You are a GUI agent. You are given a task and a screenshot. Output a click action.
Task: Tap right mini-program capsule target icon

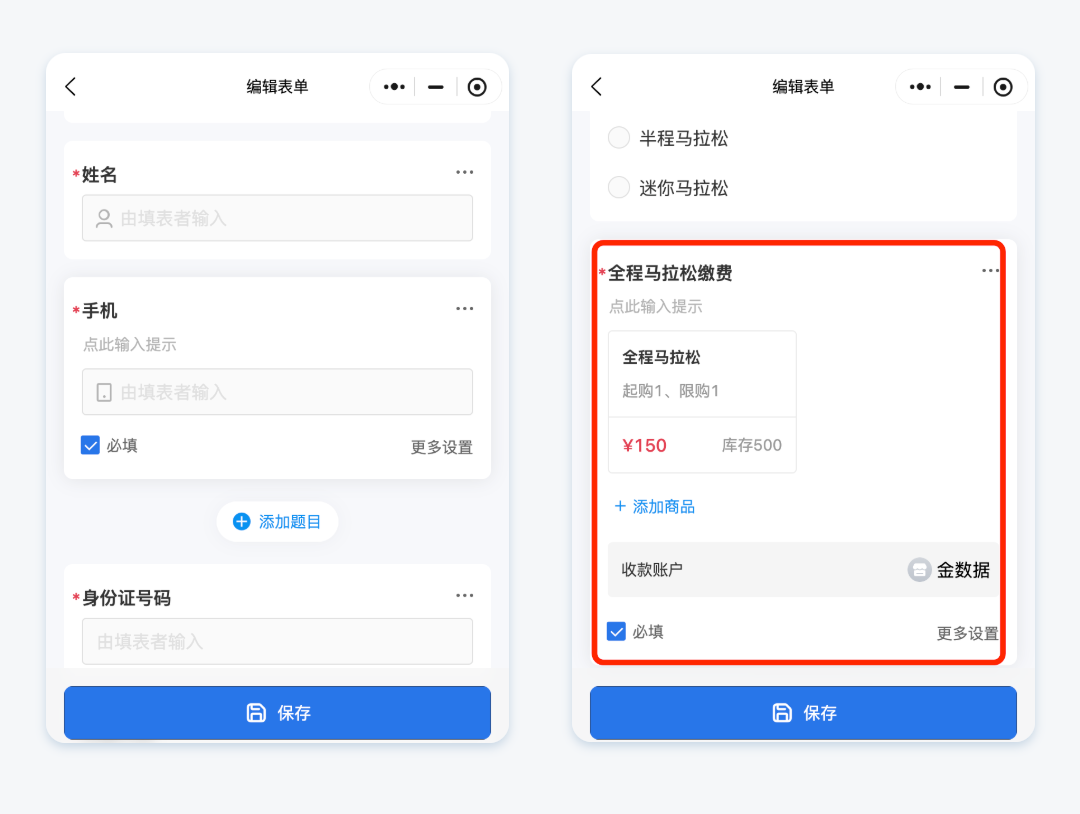click(x=1003, y=87)
